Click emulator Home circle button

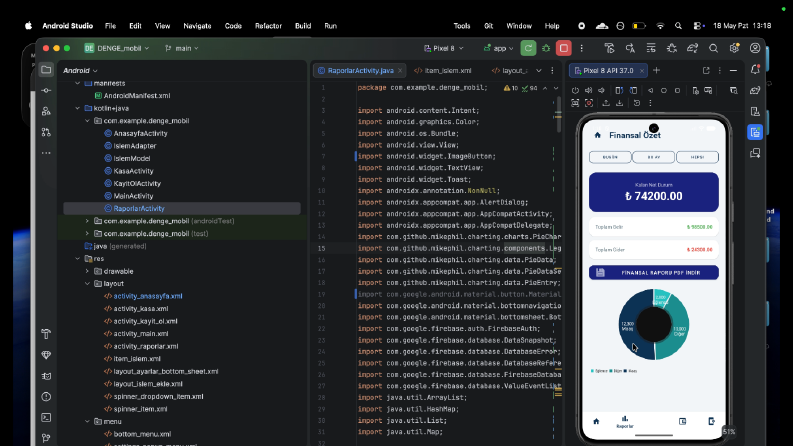[664, 91]
